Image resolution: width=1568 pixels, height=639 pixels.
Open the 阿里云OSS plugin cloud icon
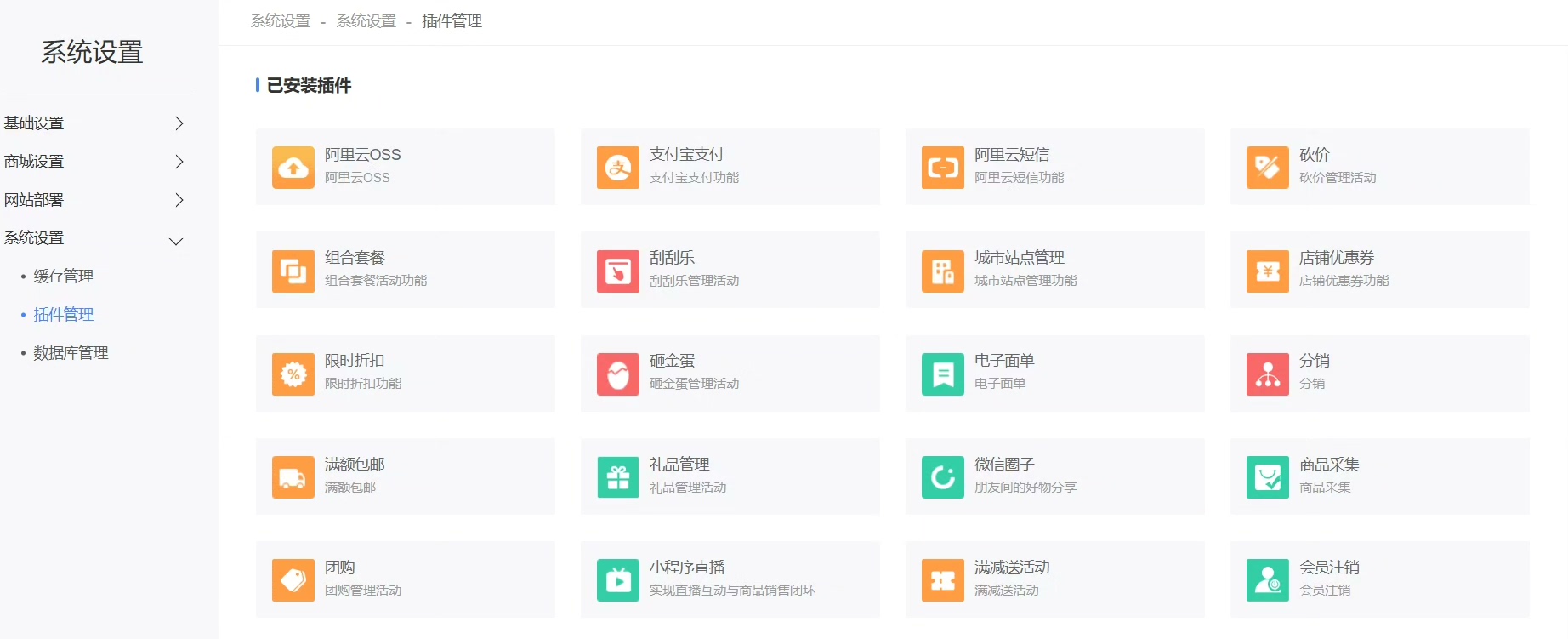point(293,167)
